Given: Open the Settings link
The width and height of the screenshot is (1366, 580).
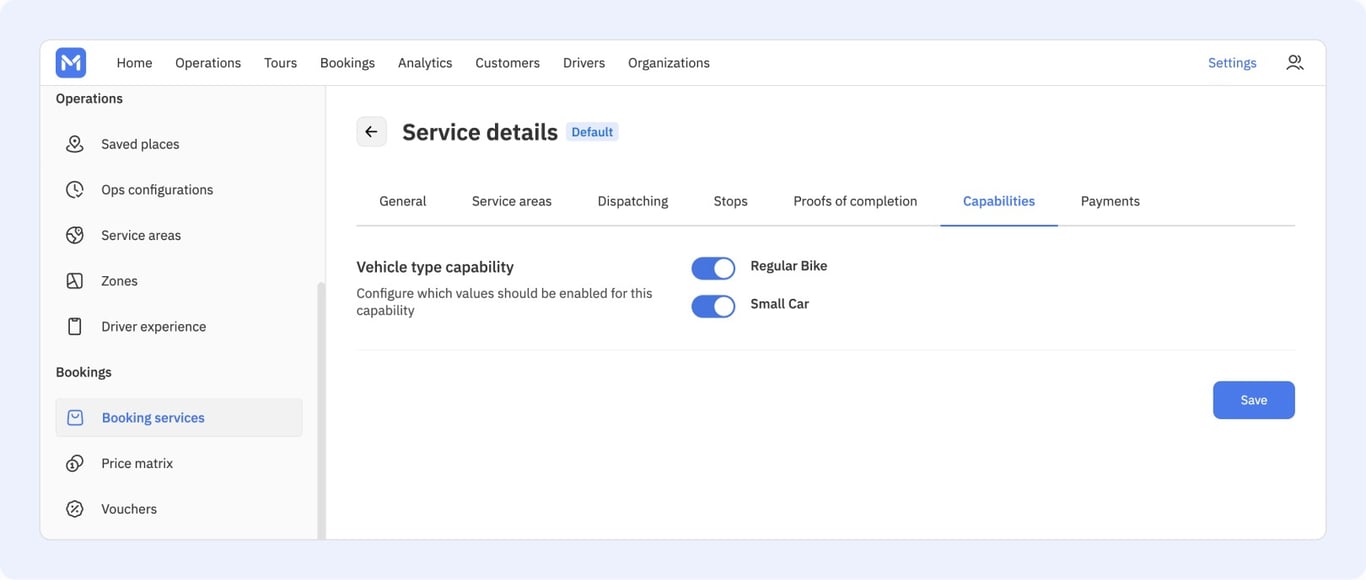Looking at the screenshot, I should pos(1232,62).
